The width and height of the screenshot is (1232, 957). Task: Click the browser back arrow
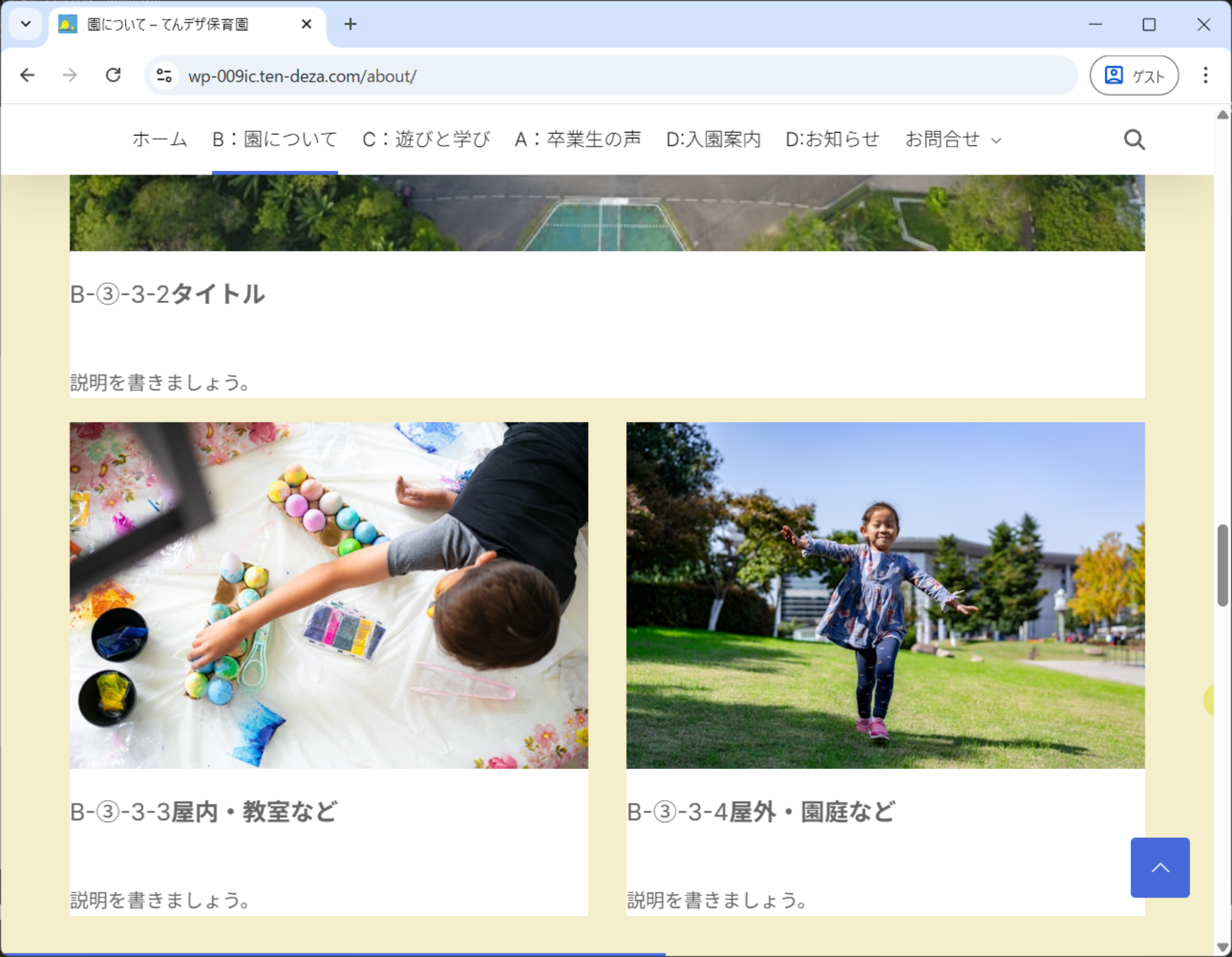28,75
